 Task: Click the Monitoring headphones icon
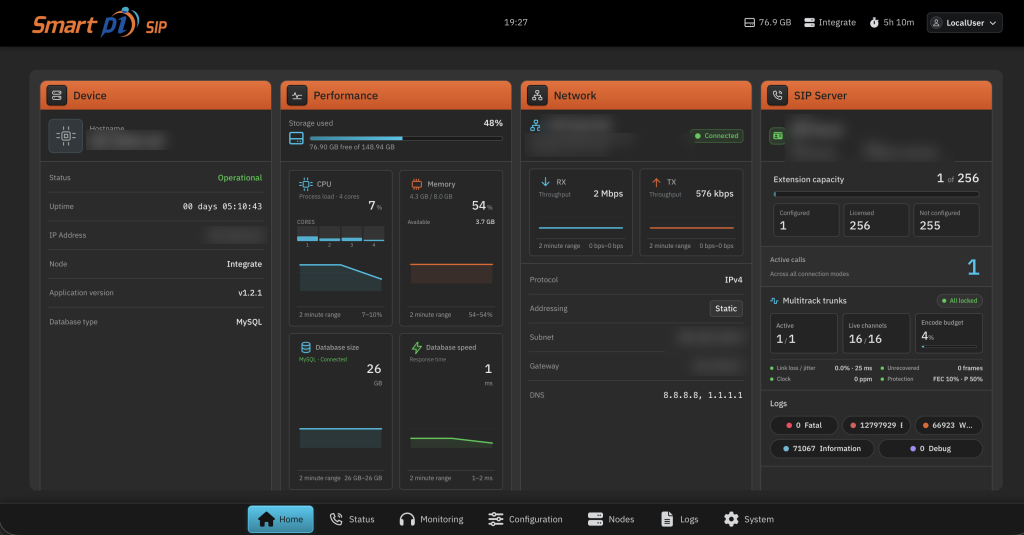[x=407, y=519]
